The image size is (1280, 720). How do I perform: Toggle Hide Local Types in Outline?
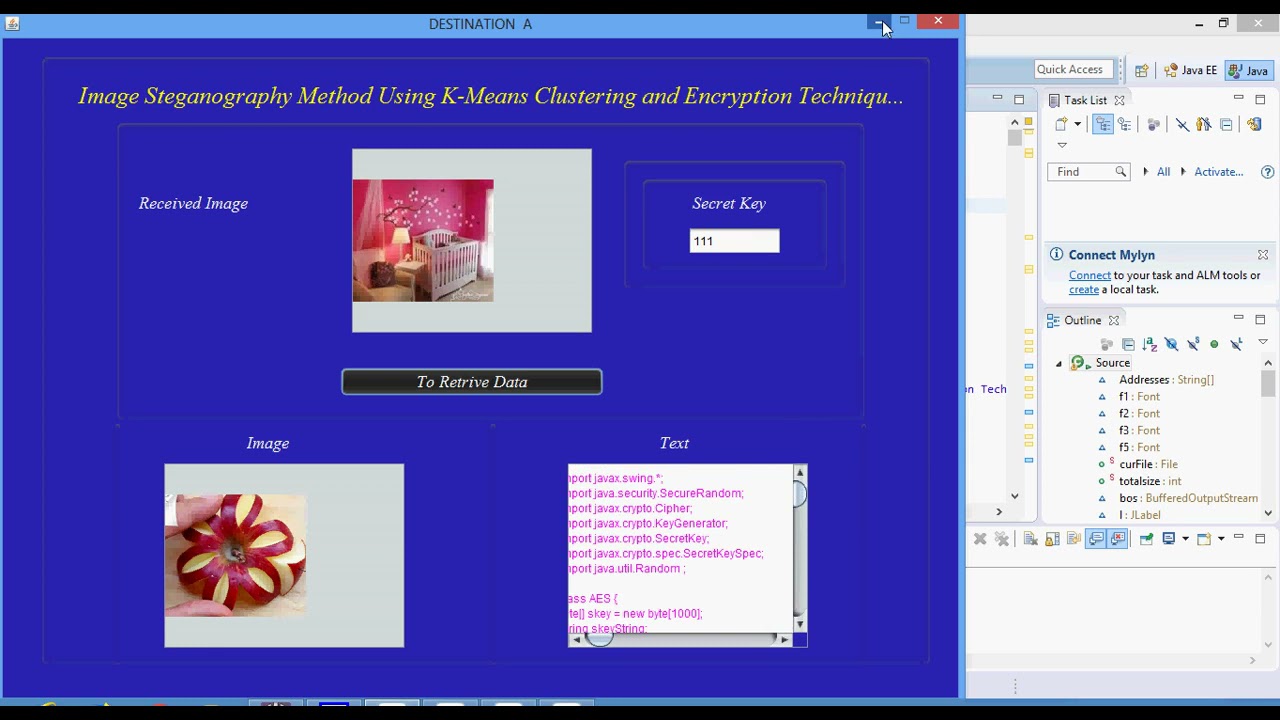point(1236,344)
